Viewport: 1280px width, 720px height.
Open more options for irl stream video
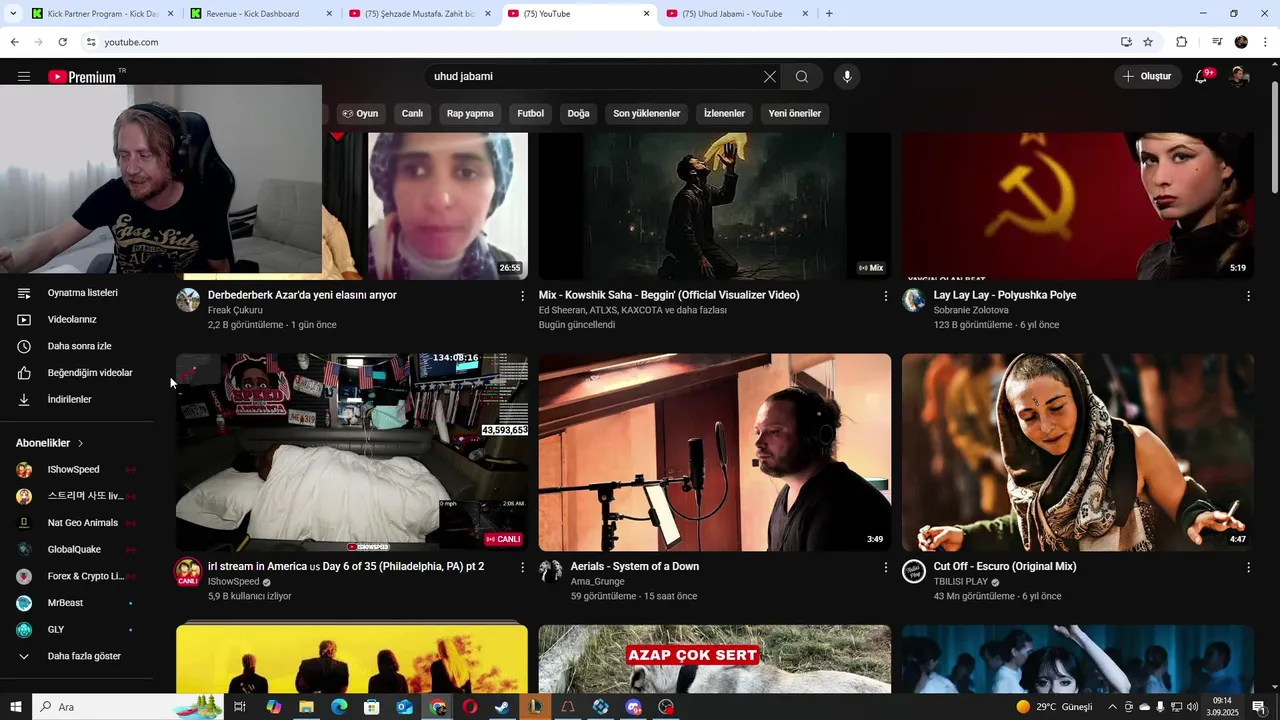(x=522, y=567)
